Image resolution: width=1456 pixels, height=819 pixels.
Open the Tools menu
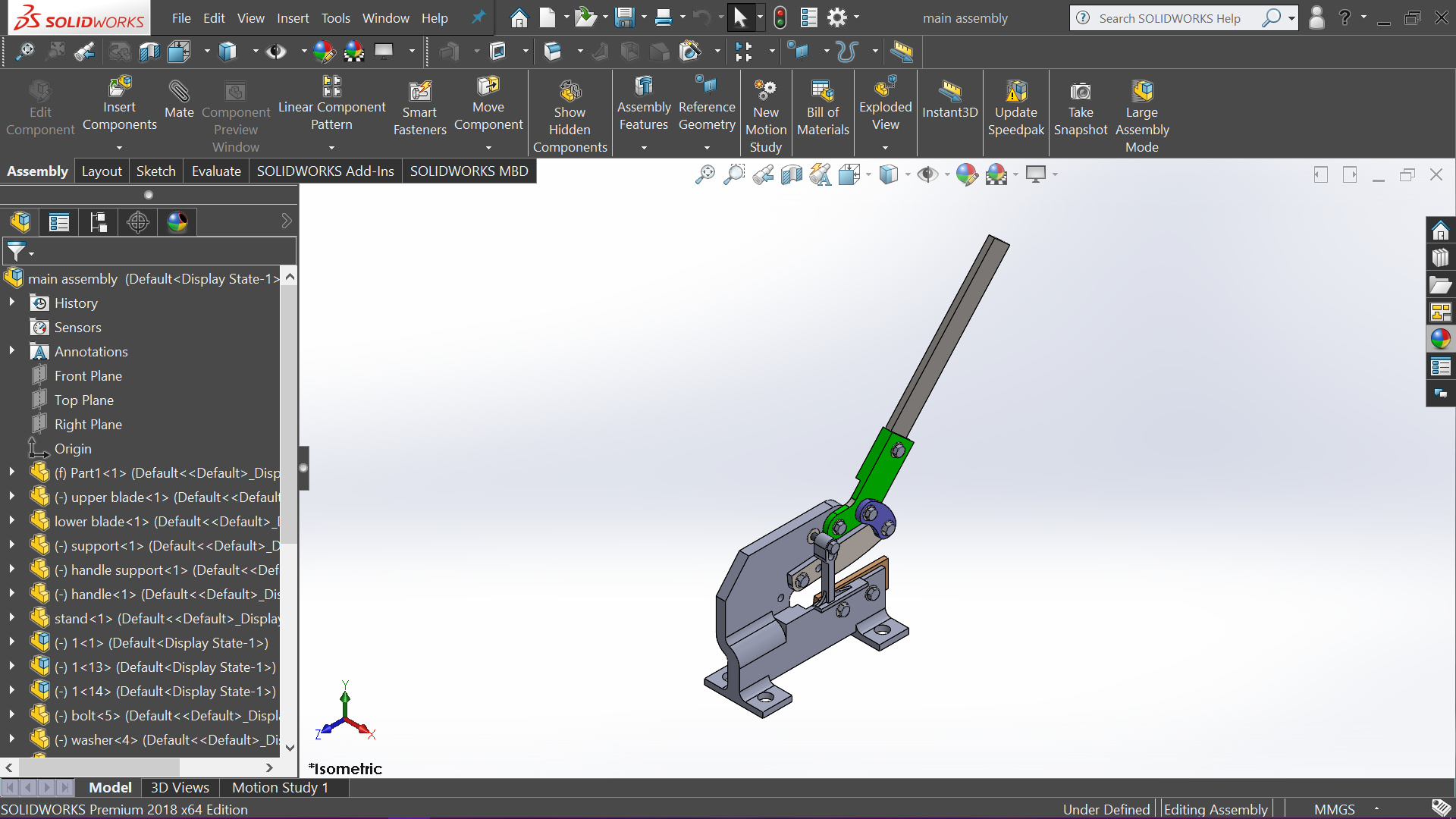(335, 18)
